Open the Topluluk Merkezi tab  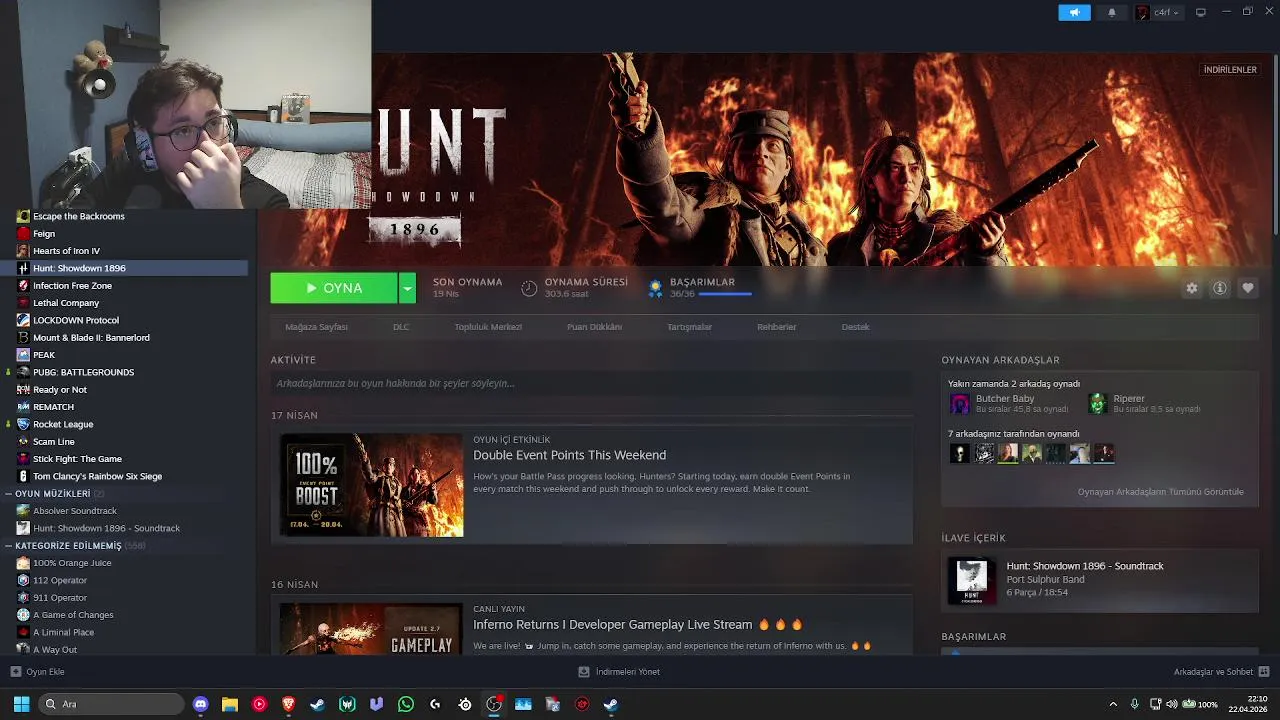tap(488, 327)
